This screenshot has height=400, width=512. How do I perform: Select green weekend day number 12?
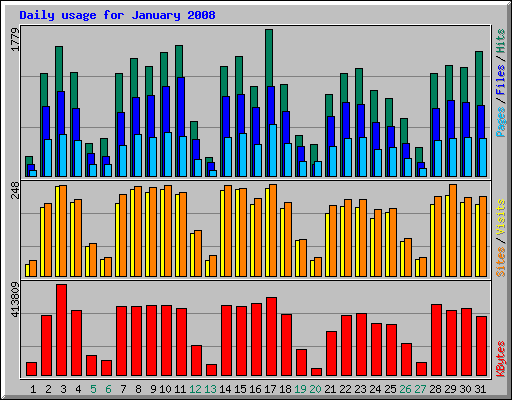point(195,389)
